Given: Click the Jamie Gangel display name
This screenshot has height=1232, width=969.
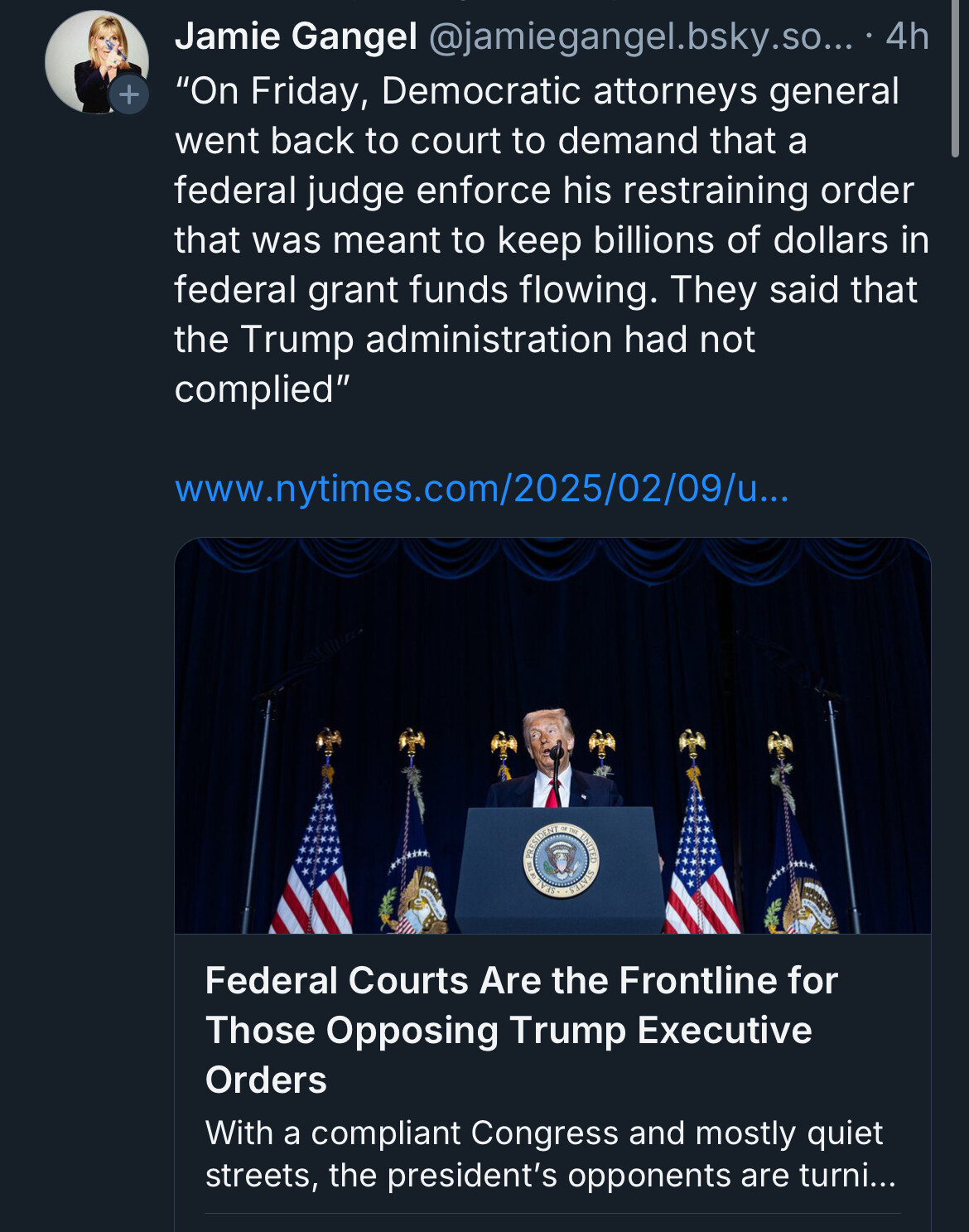Looking at the screenshot, I should coord(296,36).
